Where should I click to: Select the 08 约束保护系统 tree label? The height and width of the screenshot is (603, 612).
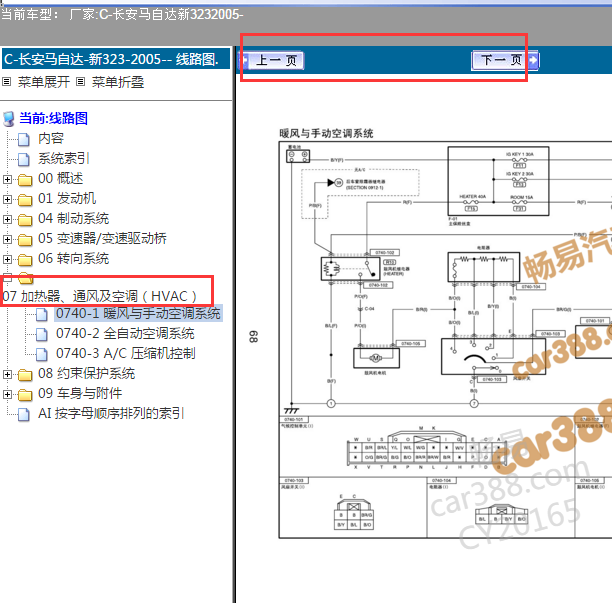[86, 373]
